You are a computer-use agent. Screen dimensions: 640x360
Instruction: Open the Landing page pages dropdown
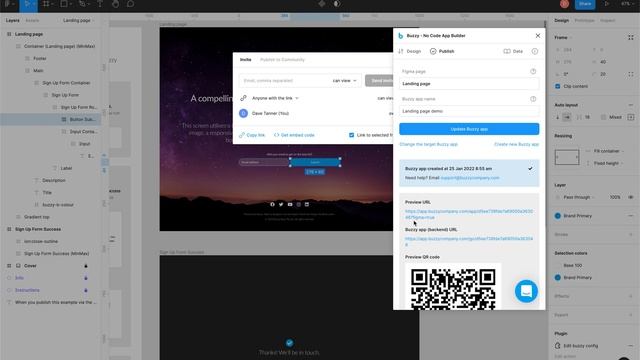tap(79, 20)
